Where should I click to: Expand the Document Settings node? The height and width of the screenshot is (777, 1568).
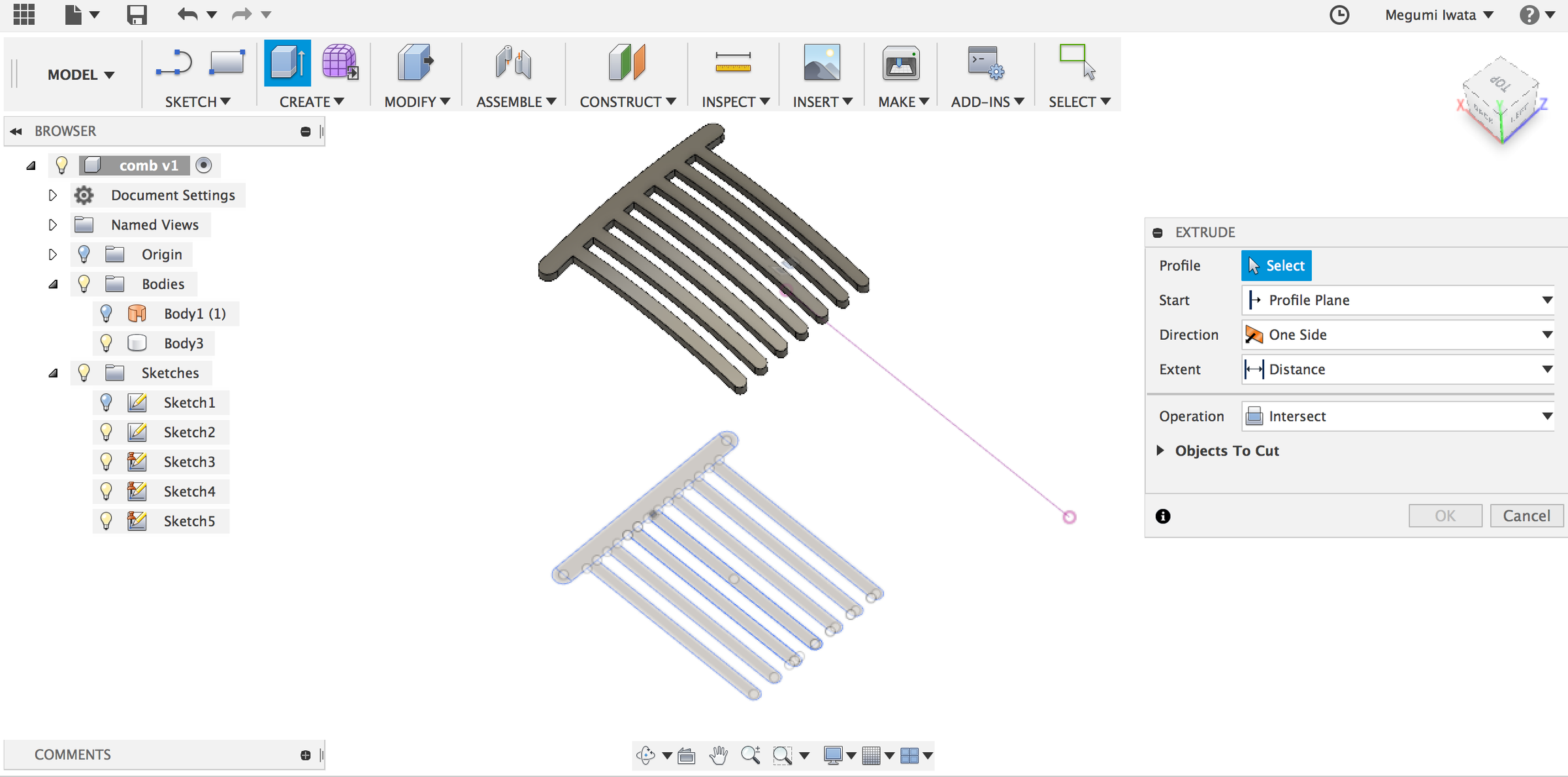[53, 195]
